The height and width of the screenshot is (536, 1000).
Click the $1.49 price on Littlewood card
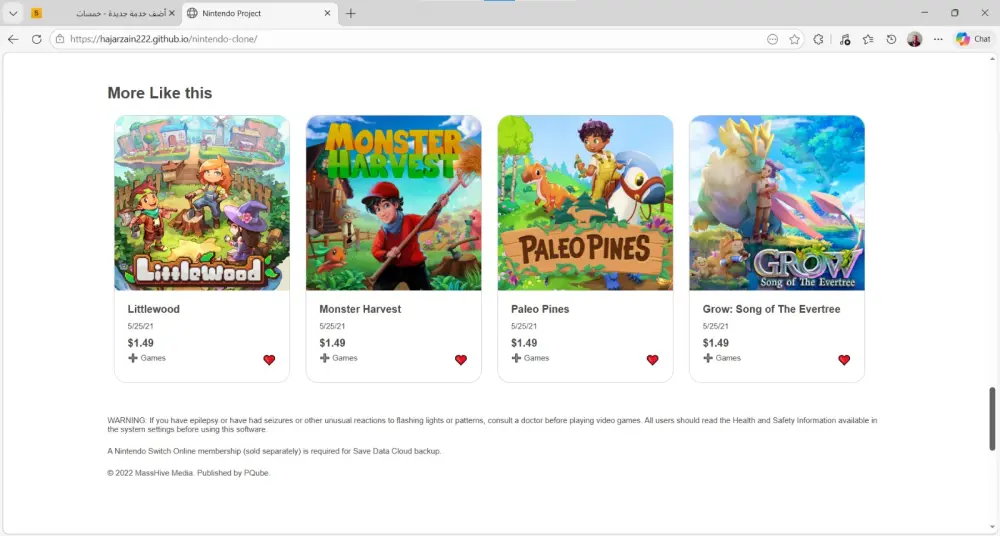140,343
